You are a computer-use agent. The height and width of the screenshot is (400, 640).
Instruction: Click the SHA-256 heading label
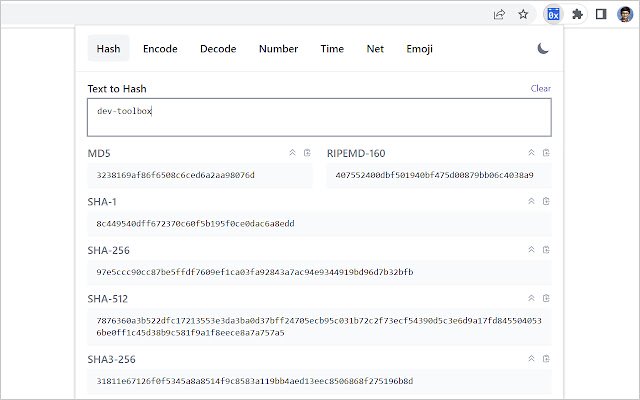[109, 250]
